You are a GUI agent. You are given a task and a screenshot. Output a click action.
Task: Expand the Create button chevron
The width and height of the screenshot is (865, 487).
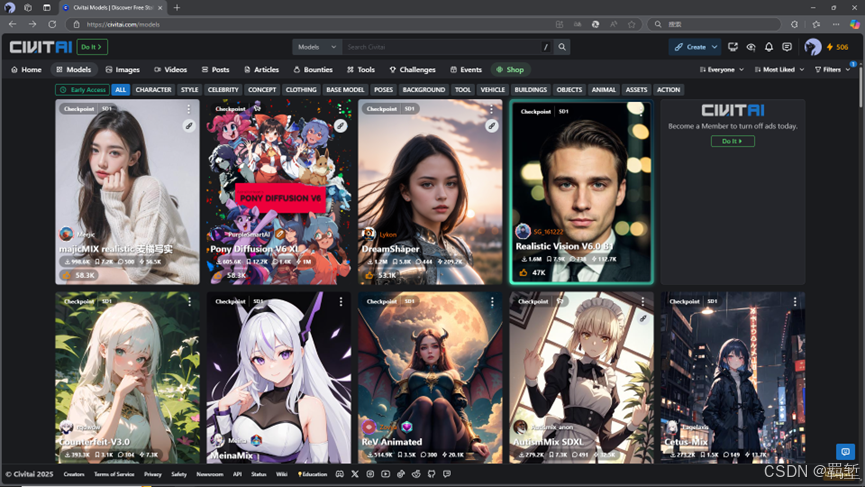click(x=714, y=47)
